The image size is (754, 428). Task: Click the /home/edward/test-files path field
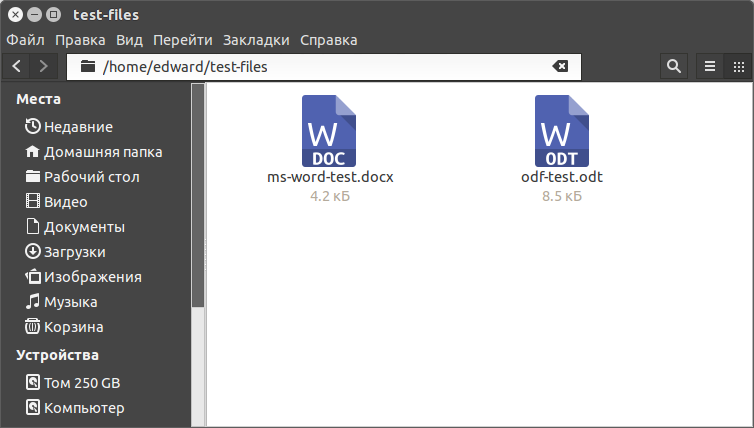tap(324, 66)
